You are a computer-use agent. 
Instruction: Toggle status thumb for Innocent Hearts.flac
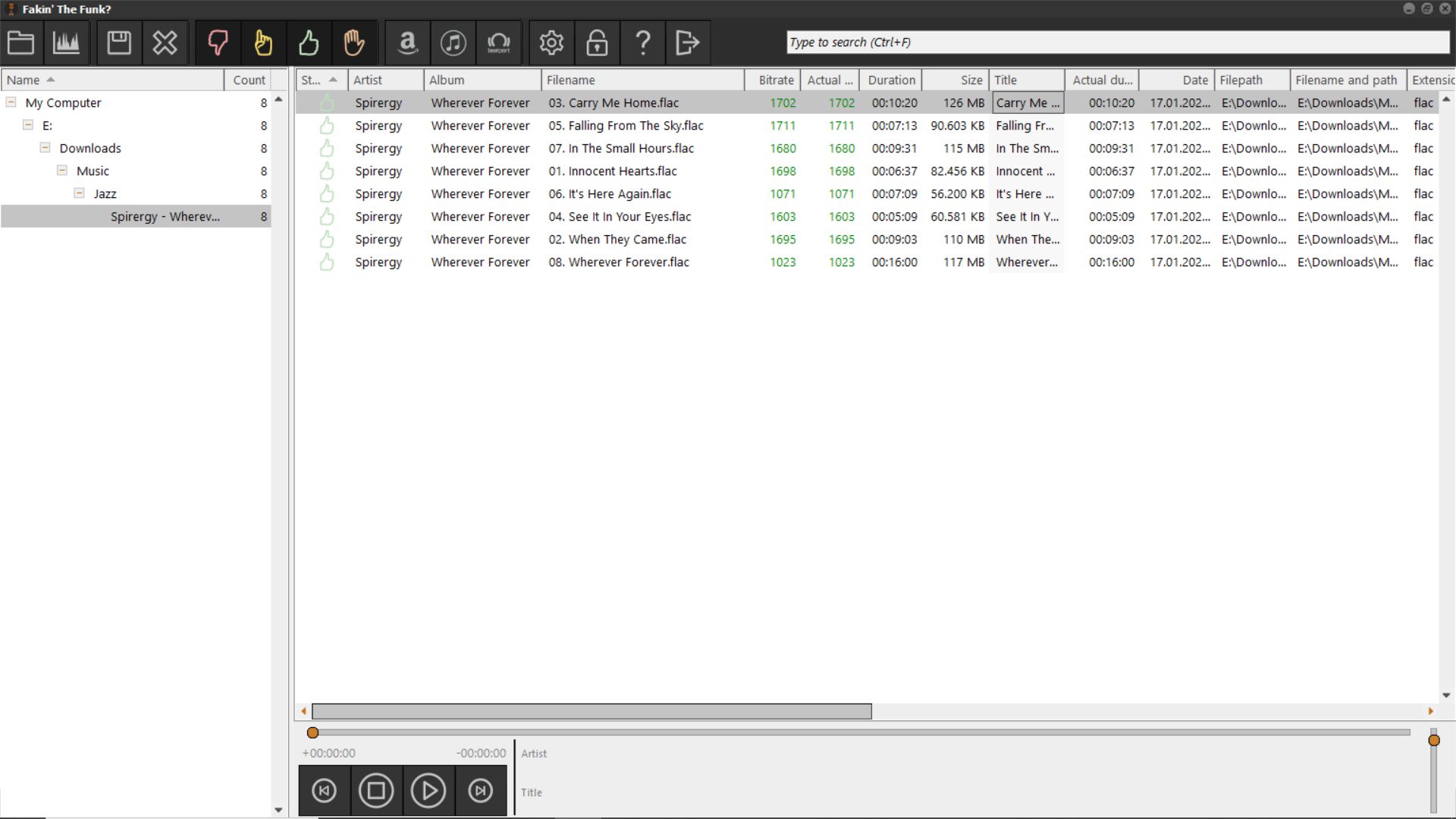tap(327, 171)
